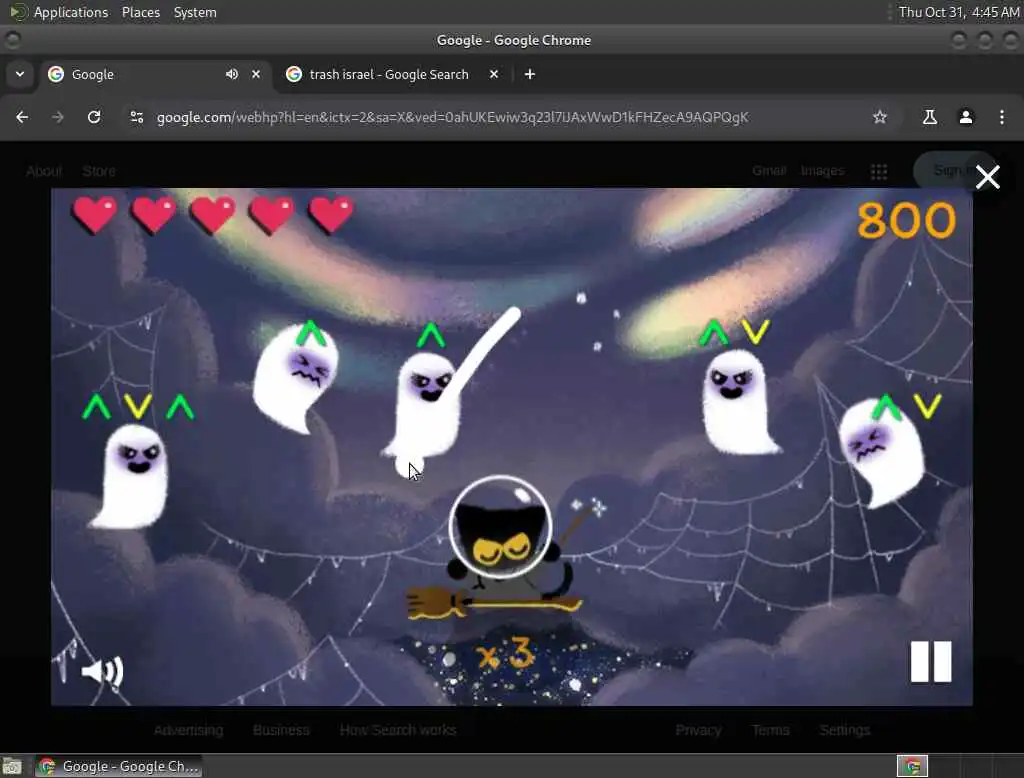This screenshot has width=1024, height=778.
Task: Click the show desktop icon in bottom panel
Action: (x=12, y=766)
